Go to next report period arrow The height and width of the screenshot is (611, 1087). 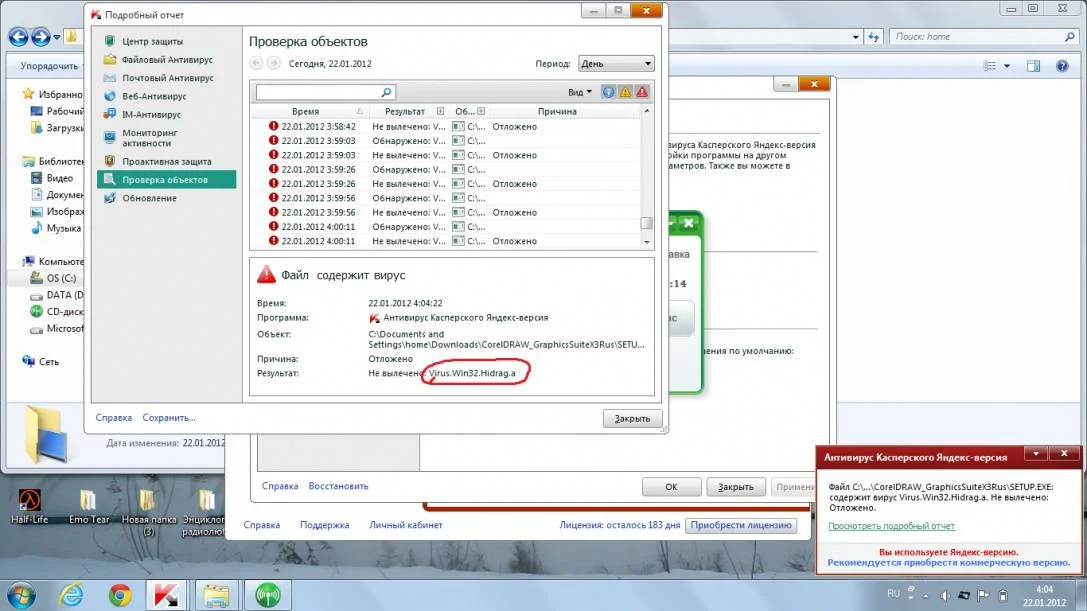274,63
